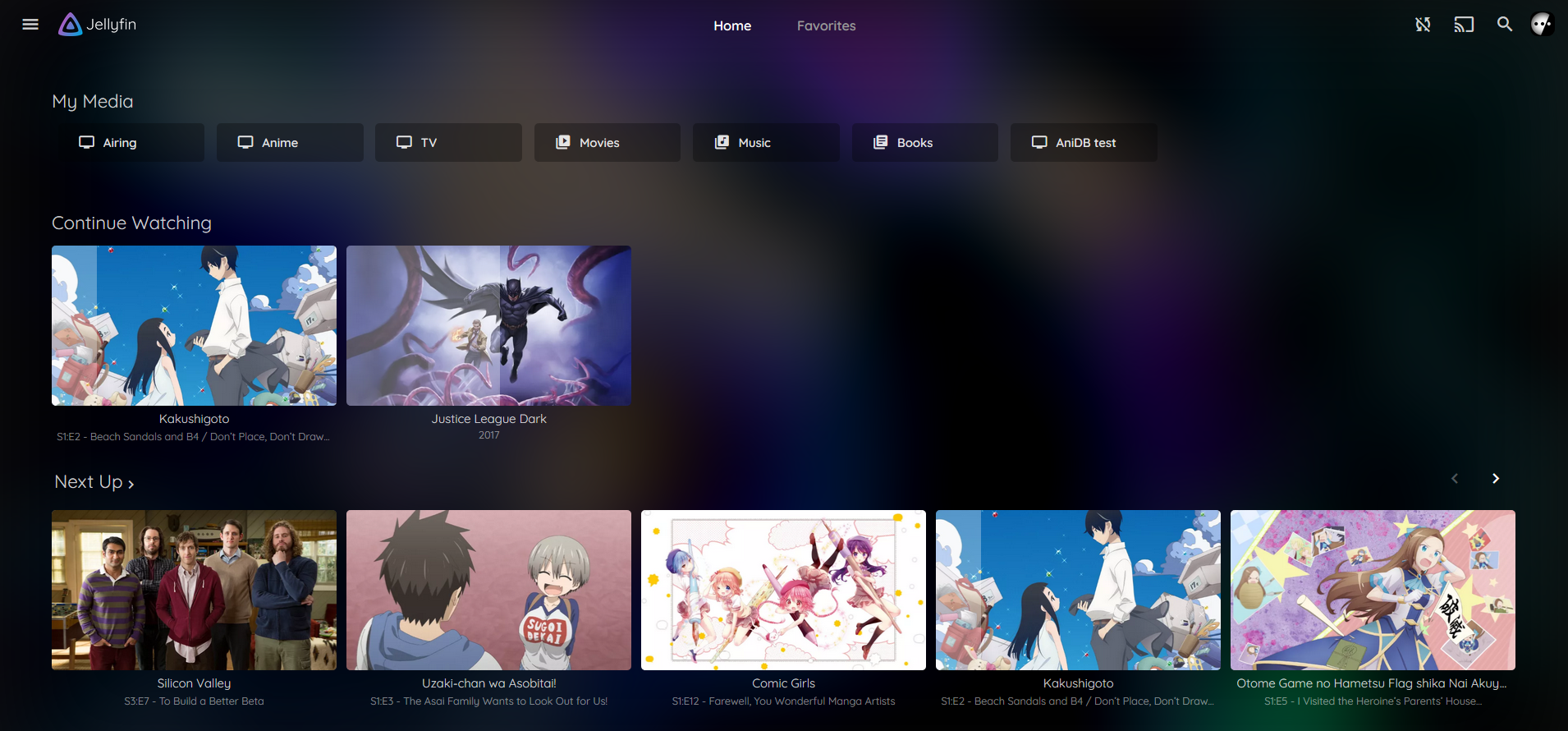Screen dimensions: 1568x731
Task: Switch to the Favorites tab
Action: pyautogui.click(x=826, y=25)
